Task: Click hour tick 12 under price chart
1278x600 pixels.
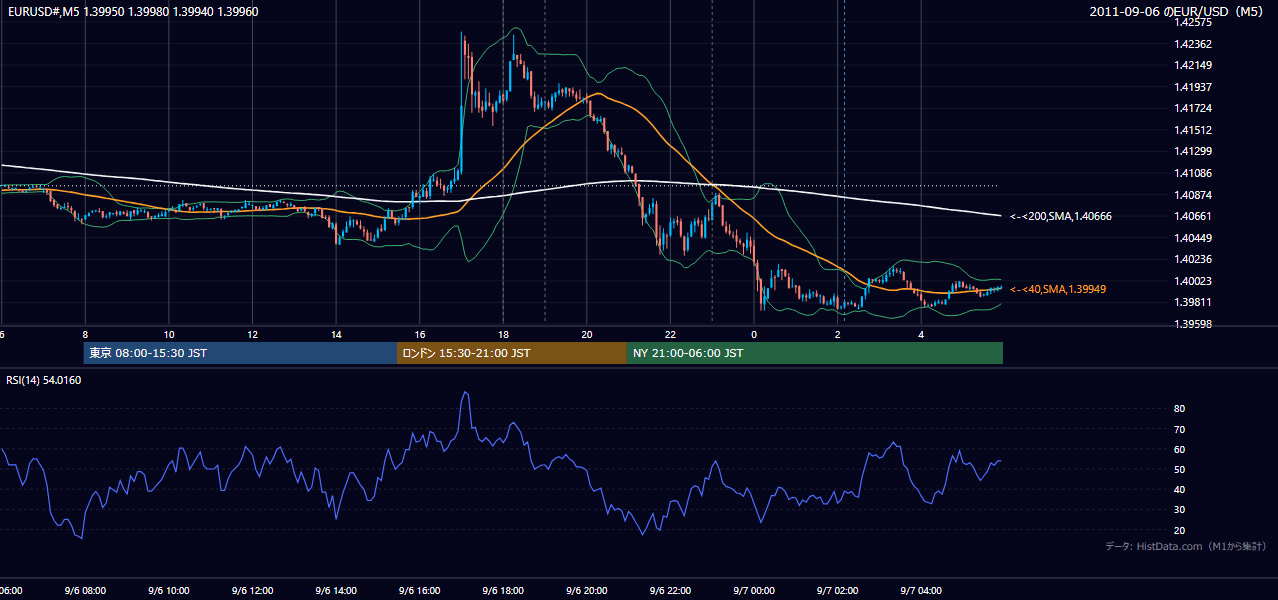Action: pyautogui.click(x=252, y=334)
